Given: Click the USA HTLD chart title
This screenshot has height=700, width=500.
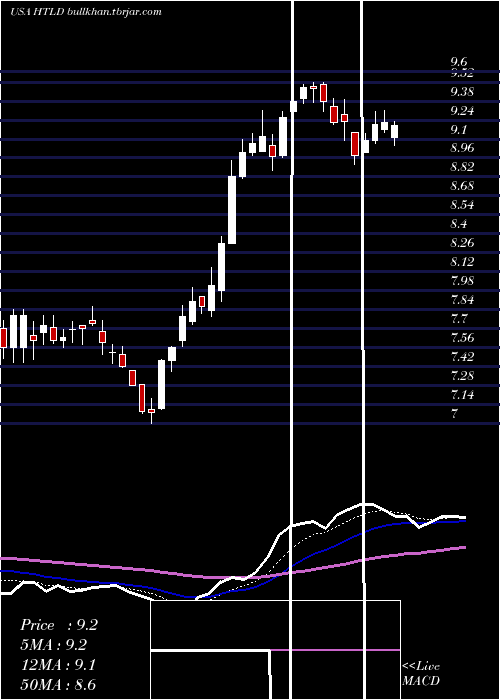Looking at the screenshot, I should [x=38, y=12].
